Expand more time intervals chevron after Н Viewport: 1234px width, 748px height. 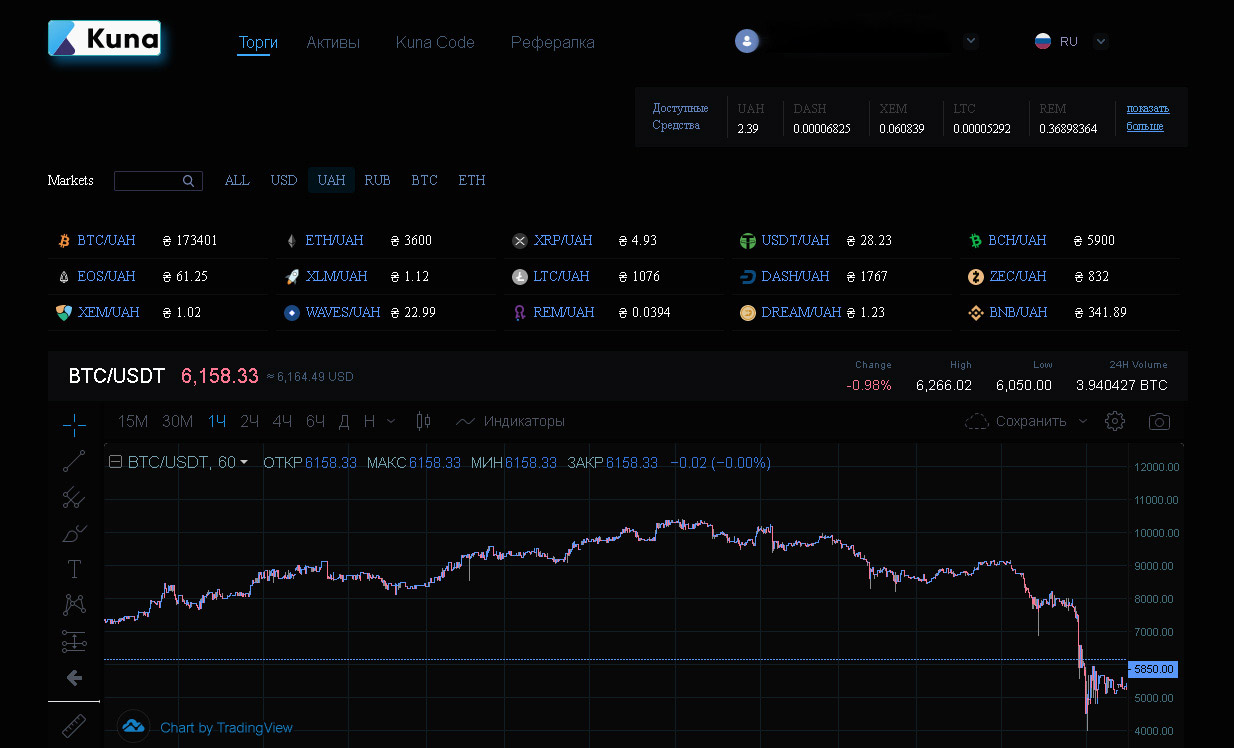(391, 421)
